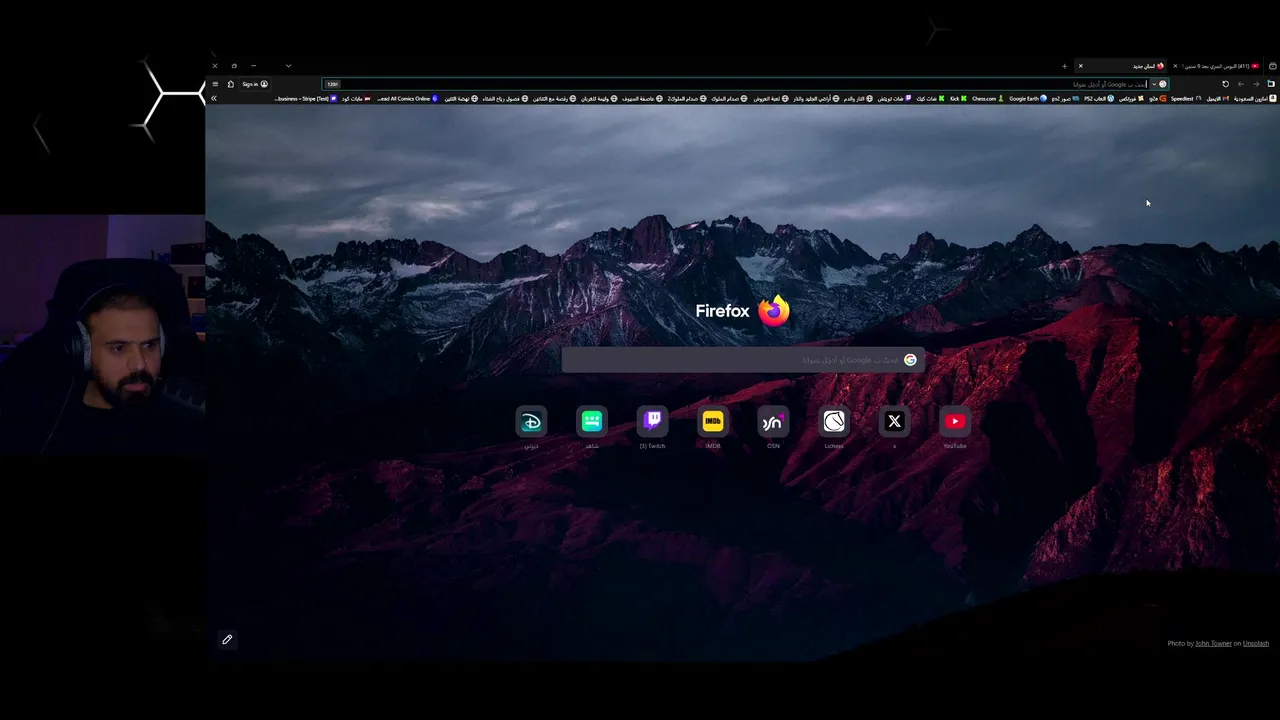Open the Disney+ shortcut tile

click(x=531, y=422)
